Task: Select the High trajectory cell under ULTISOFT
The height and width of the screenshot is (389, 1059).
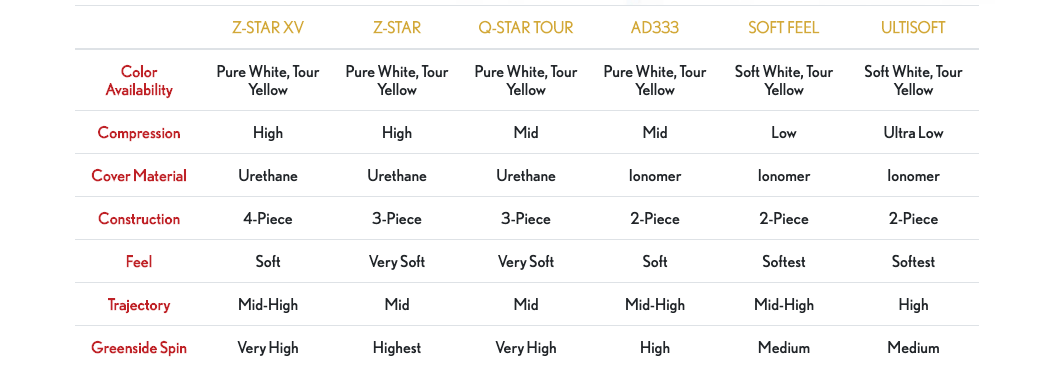Action: (x=913, y=305)
